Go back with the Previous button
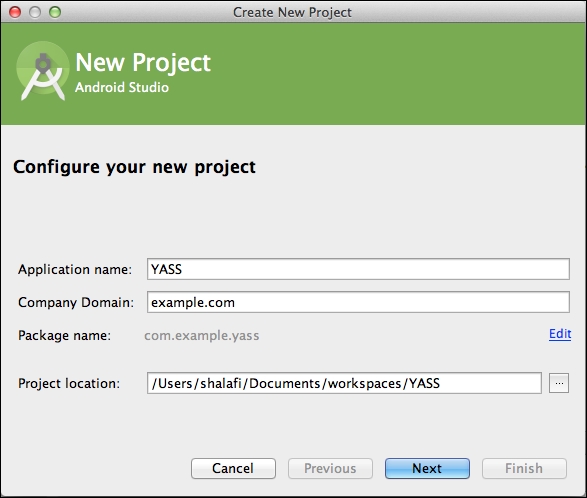587x498 pixels. [330, 468]
